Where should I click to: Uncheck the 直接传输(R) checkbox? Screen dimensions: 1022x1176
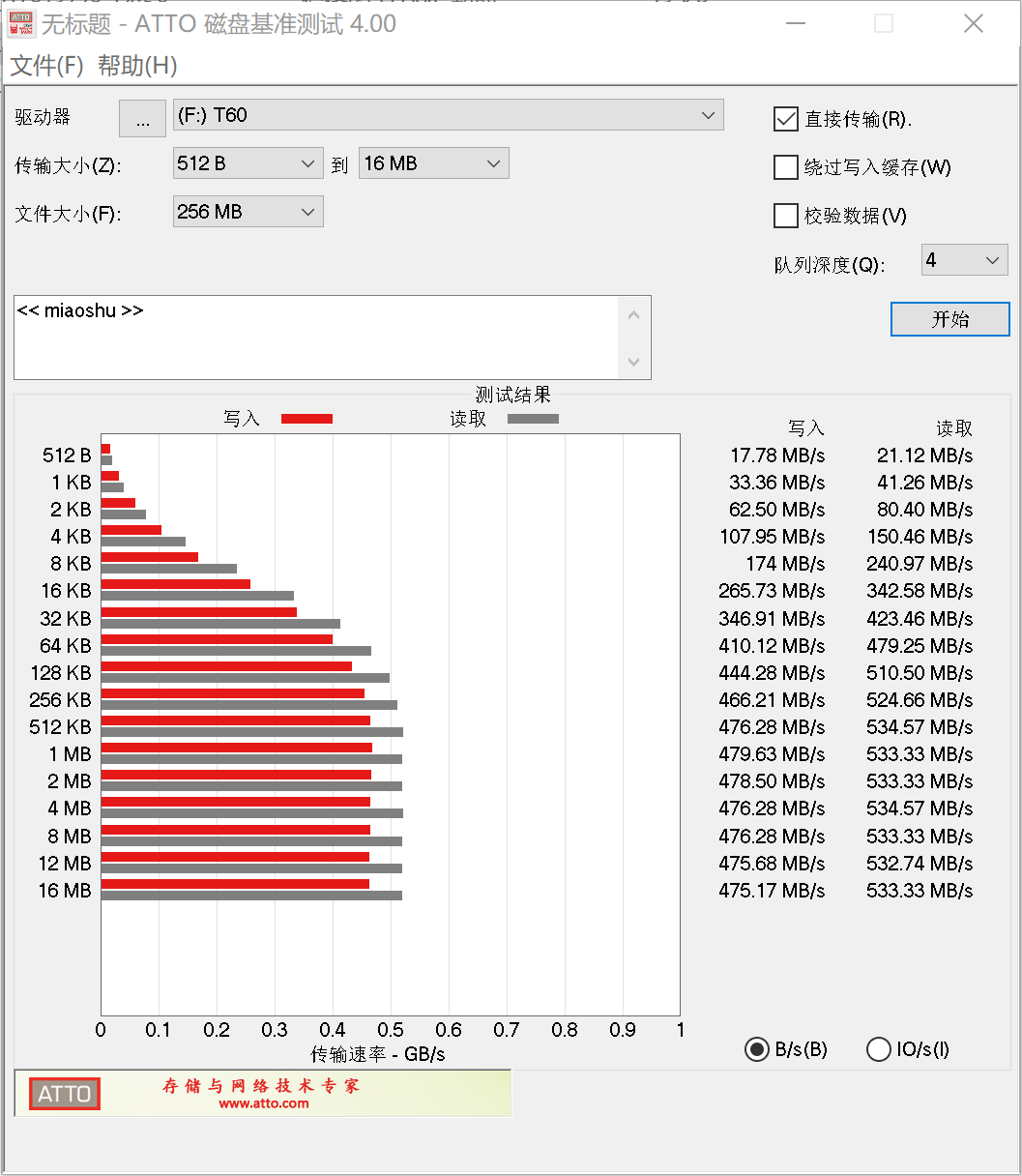(785, 119)
